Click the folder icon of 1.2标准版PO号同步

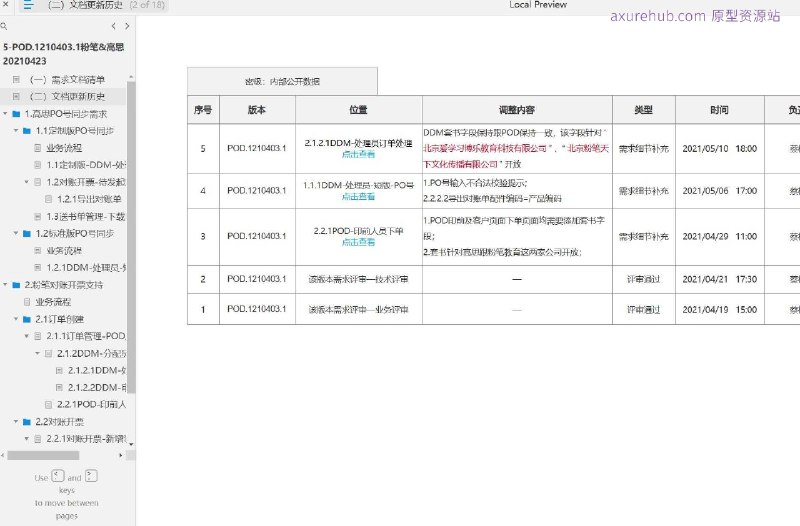click(27, 234)
